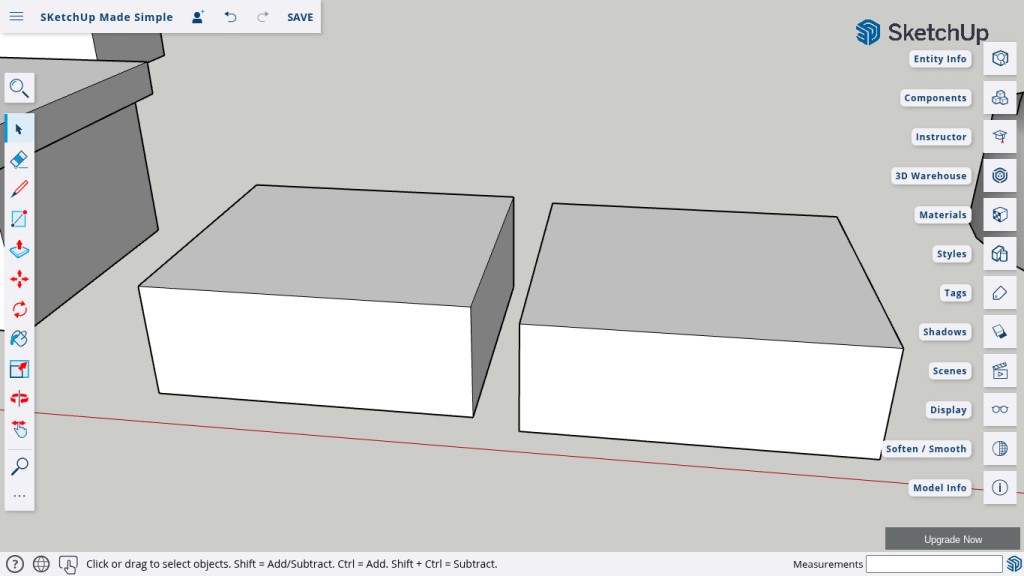
Task: Click the SAVE button
Action: pyautogui.click(x=300, y=17)
